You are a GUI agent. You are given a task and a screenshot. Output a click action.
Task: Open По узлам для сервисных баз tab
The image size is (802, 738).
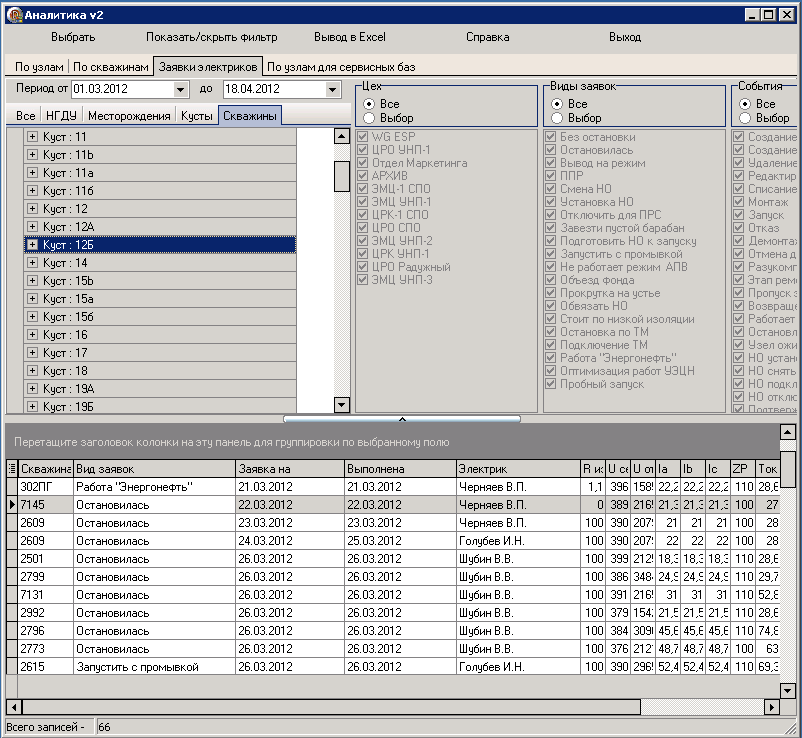341,67
